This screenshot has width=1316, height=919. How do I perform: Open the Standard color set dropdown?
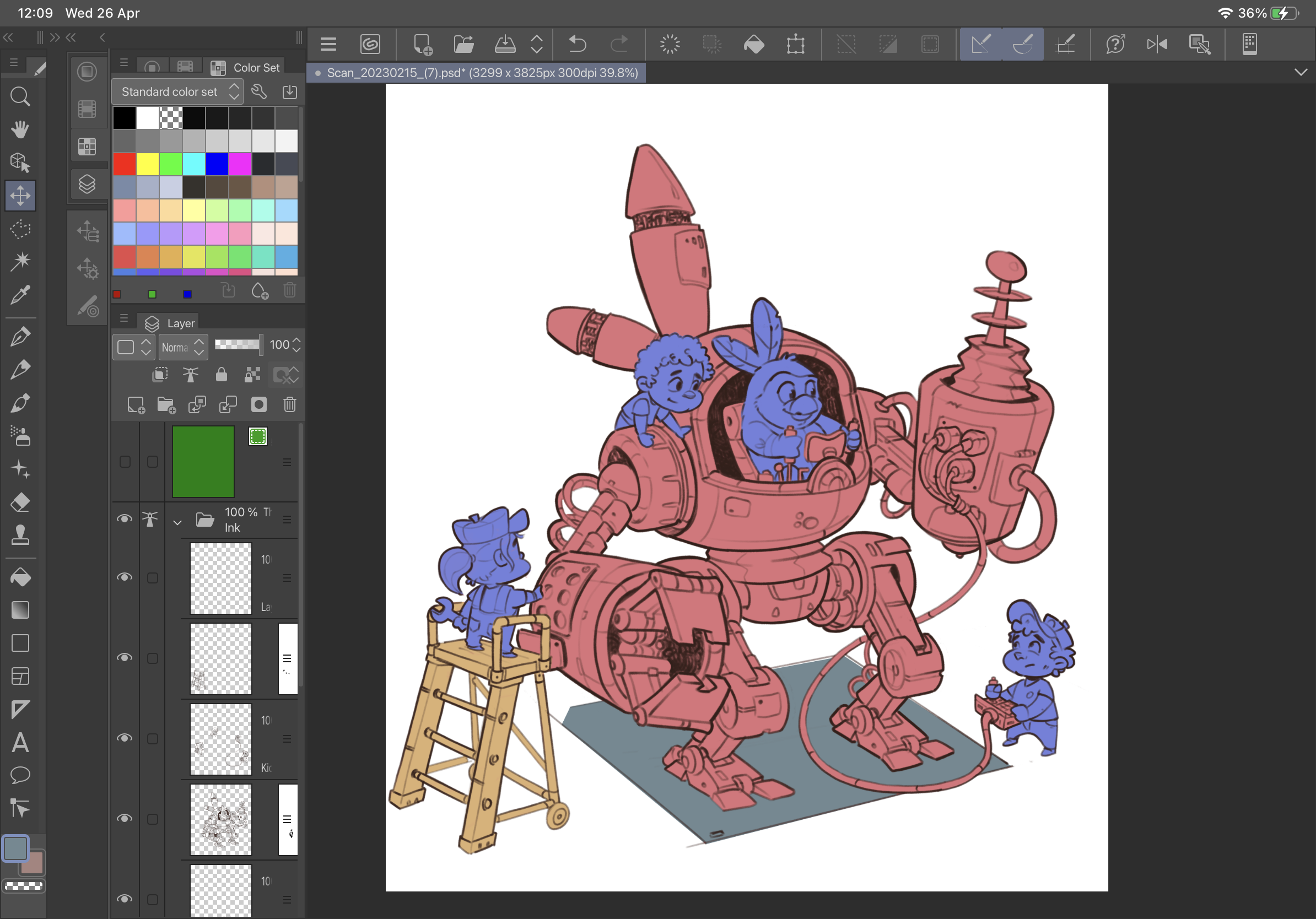[x=177, y=91]
